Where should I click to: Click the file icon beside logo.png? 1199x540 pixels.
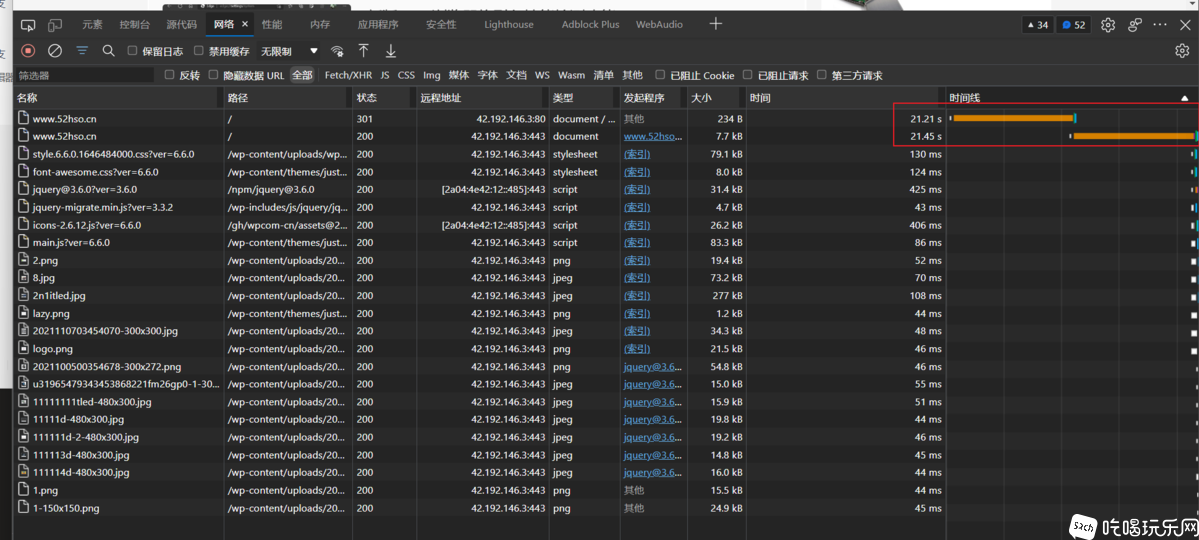[x=23, y=349]
